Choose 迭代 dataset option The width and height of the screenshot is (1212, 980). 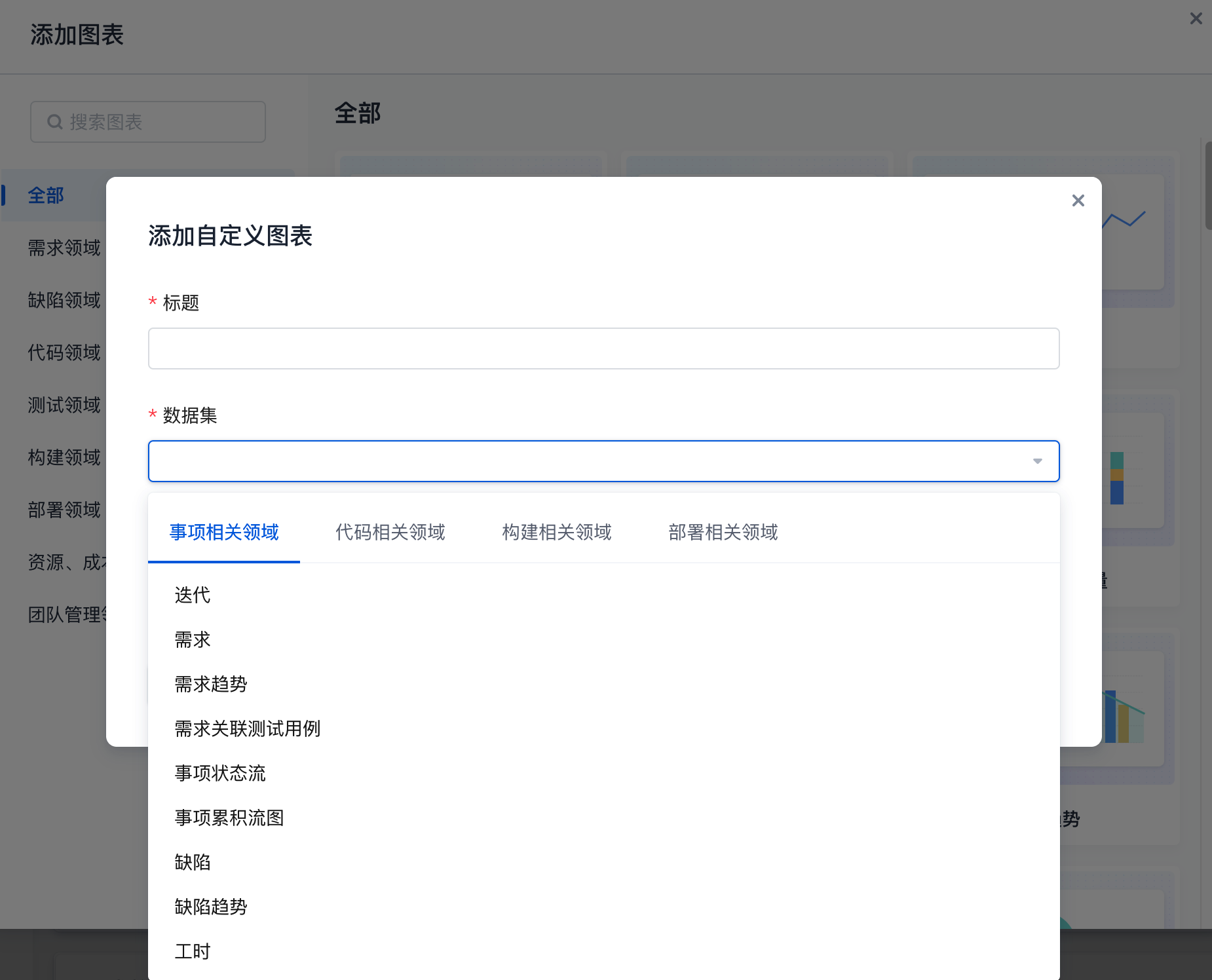193,595
